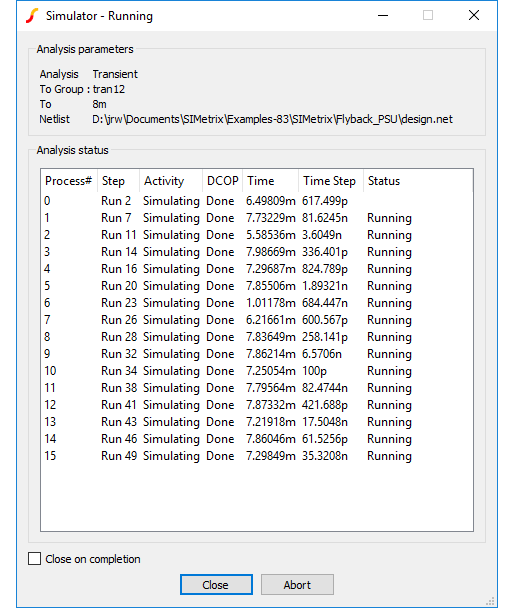Click the Status column header
Screen dimensions: 512x608
(418, 181)
